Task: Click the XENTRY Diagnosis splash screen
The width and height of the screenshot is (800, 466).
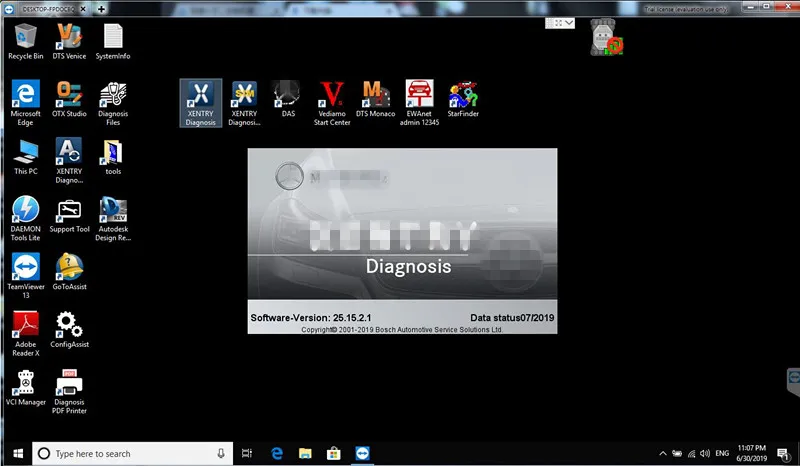Action: pyautogui.click(x=403, y=241)
